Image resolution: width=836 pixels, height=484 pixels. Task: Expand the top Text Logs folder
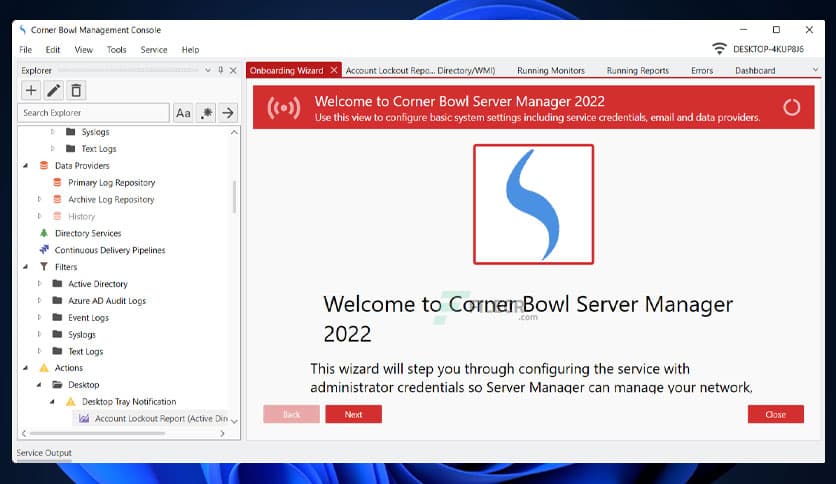(x=52, y=149)
